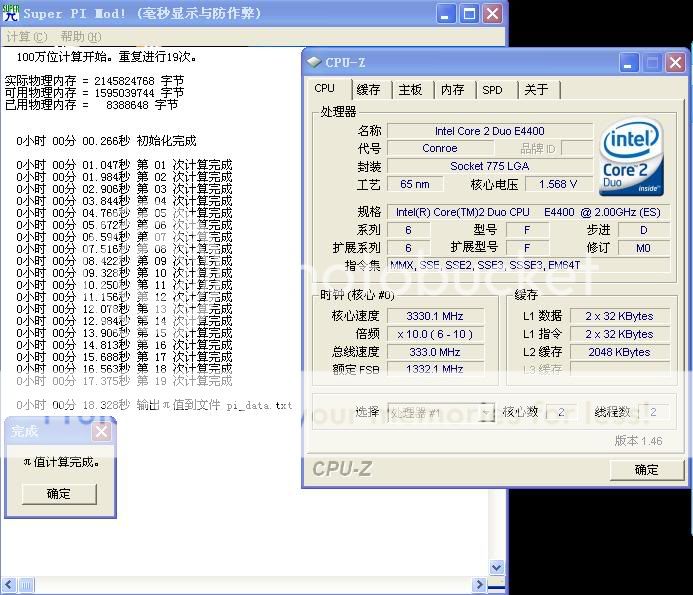Click the horizontal scrollbar thumb in Super PI

[x=26, y=585]
